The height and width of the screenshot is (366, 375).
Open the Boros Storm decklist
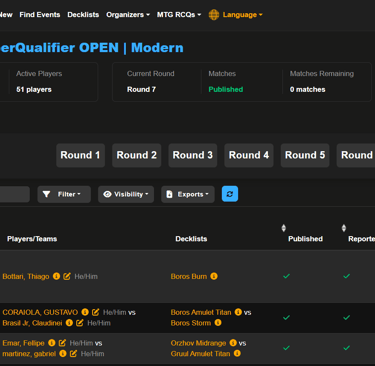pyautogui.click(x=191, y=323)
